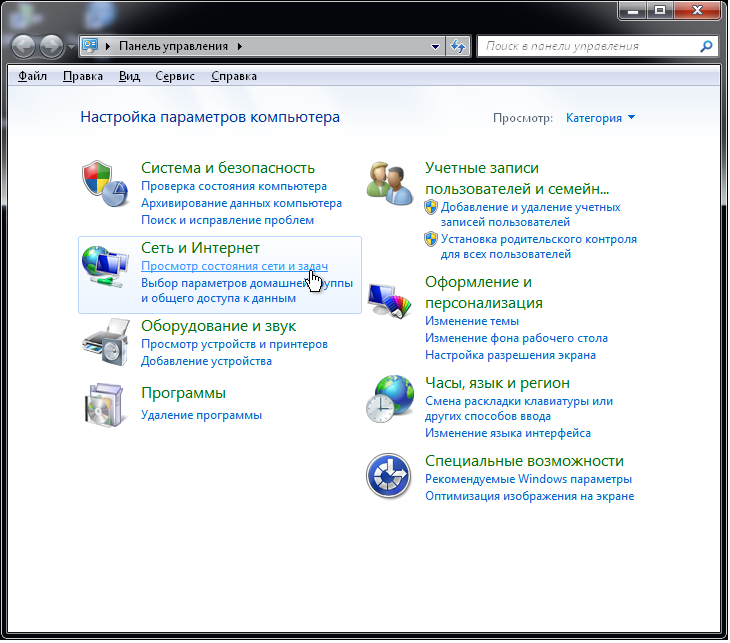Open the Network and Internet globe icon
730x643 pixels.
tap(104, 267)
